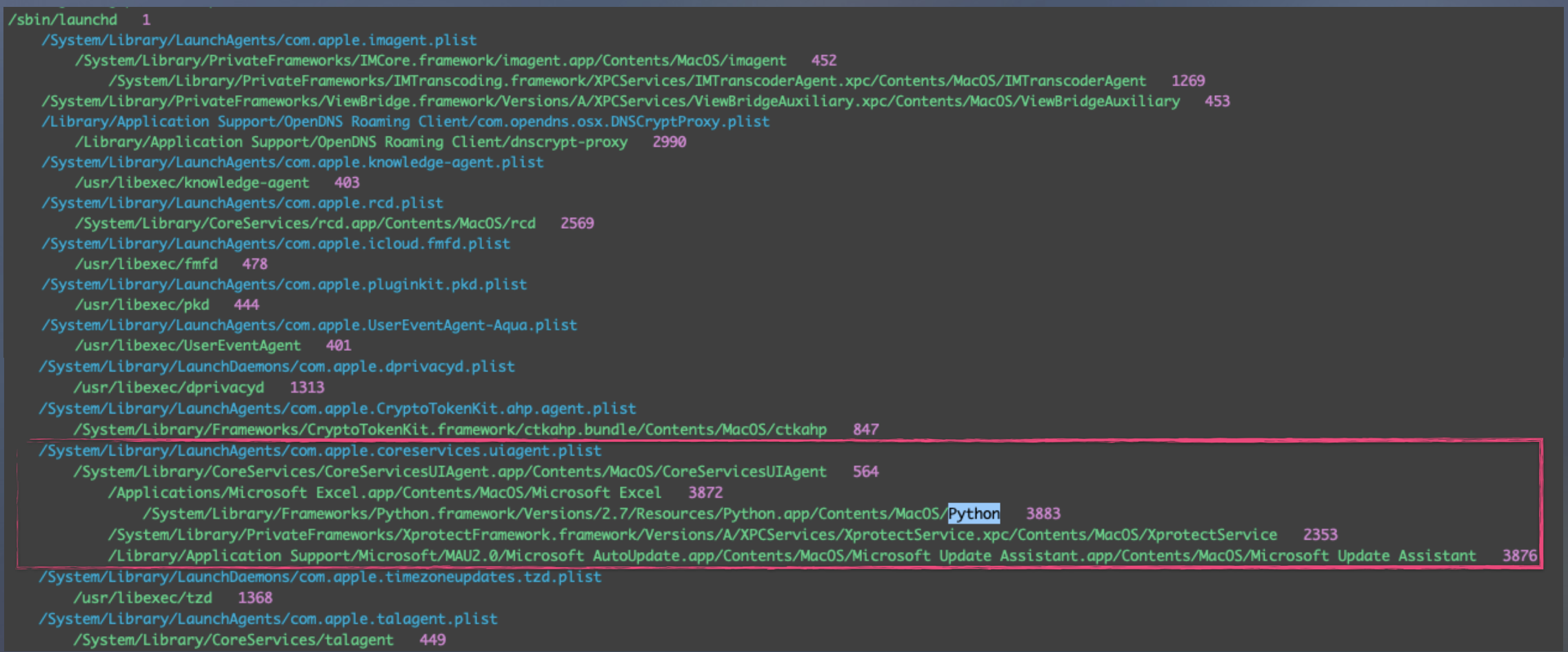
Task: Select the ViewBridgeAuxiliary executable path
Action: [611, 101]
